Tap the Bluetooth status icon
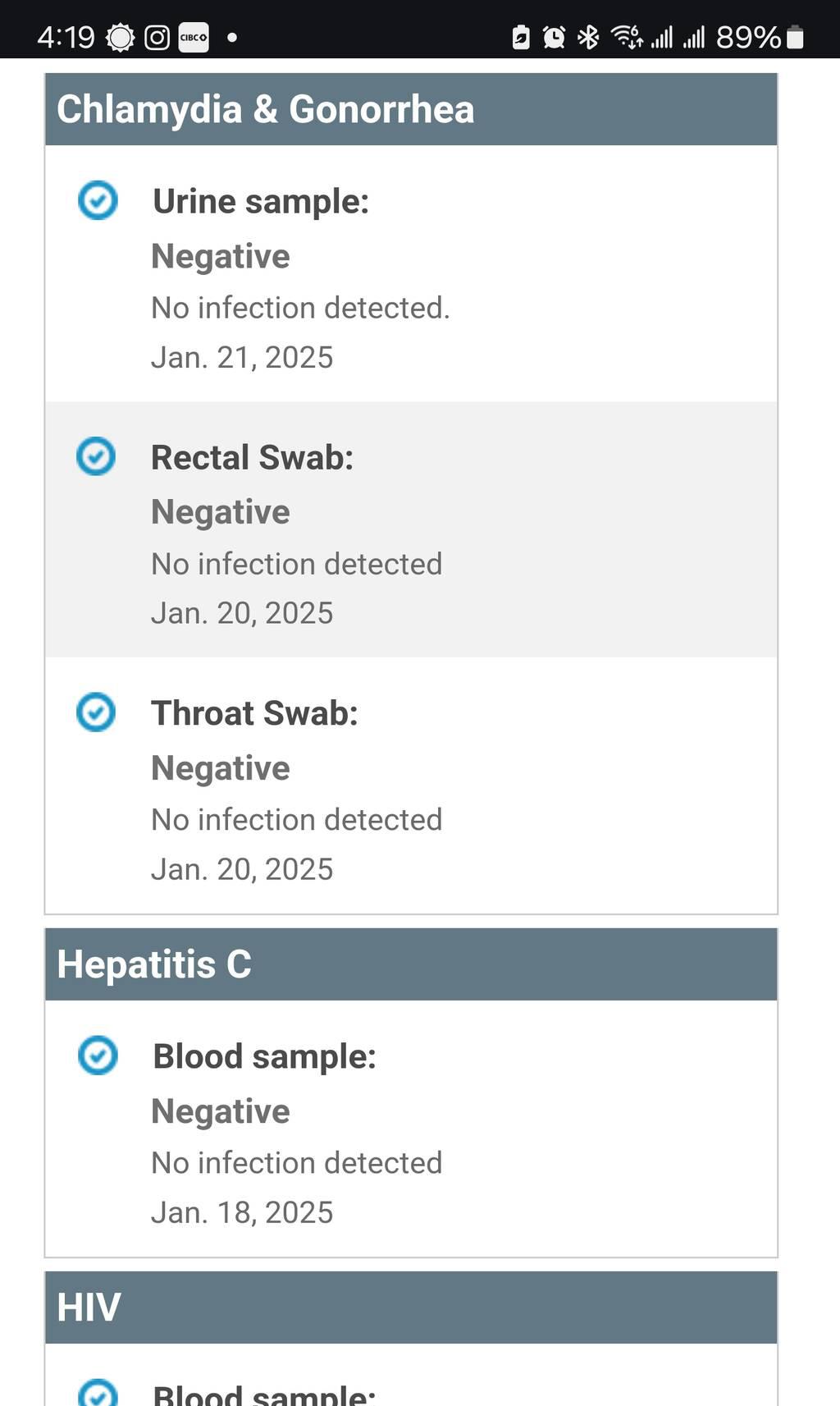This screenshot has width=840, height=1406. coord(588,37)
